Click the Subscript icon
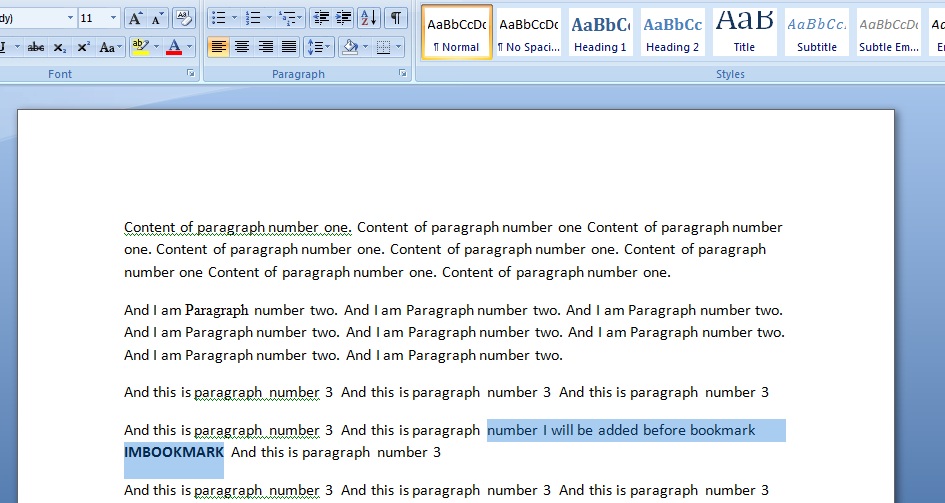Image resolution: width=945 pixels, height=503 pixels. 60,47
